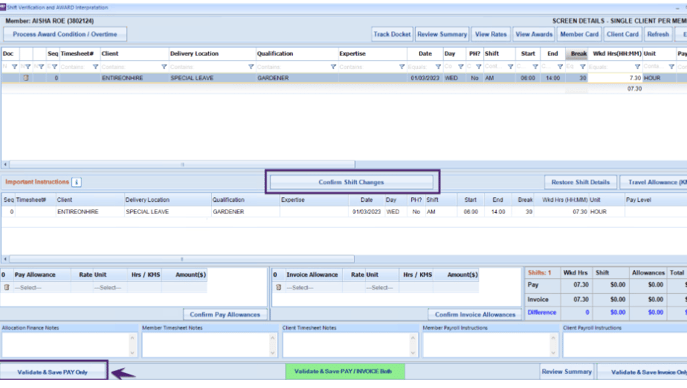Open the Invoice Allowance Unit --Select-- dropdown
687x388 pixels.
[381, 288]
